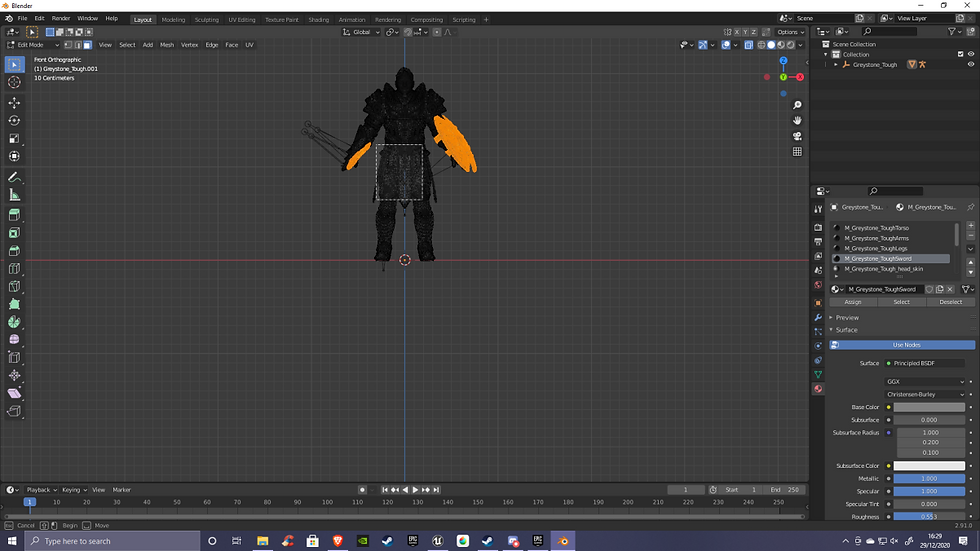980x551 pixels.
Task: Click the Select material button
Action: pyautogui.click(x=901, y=302)
